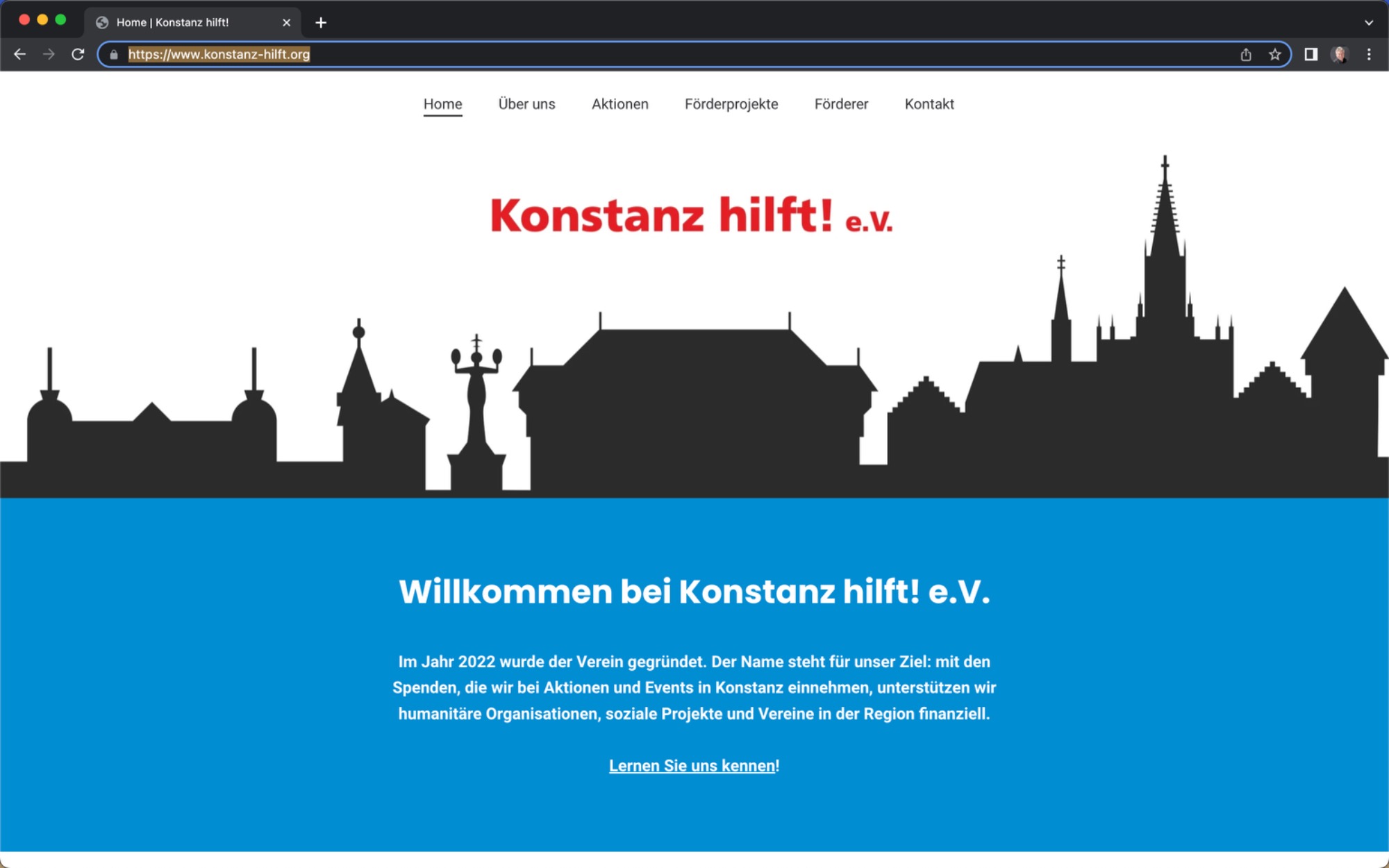Viewport: 1389px width, 868px height.
Task: Open the Förderer page
Action: pos(841,104)
